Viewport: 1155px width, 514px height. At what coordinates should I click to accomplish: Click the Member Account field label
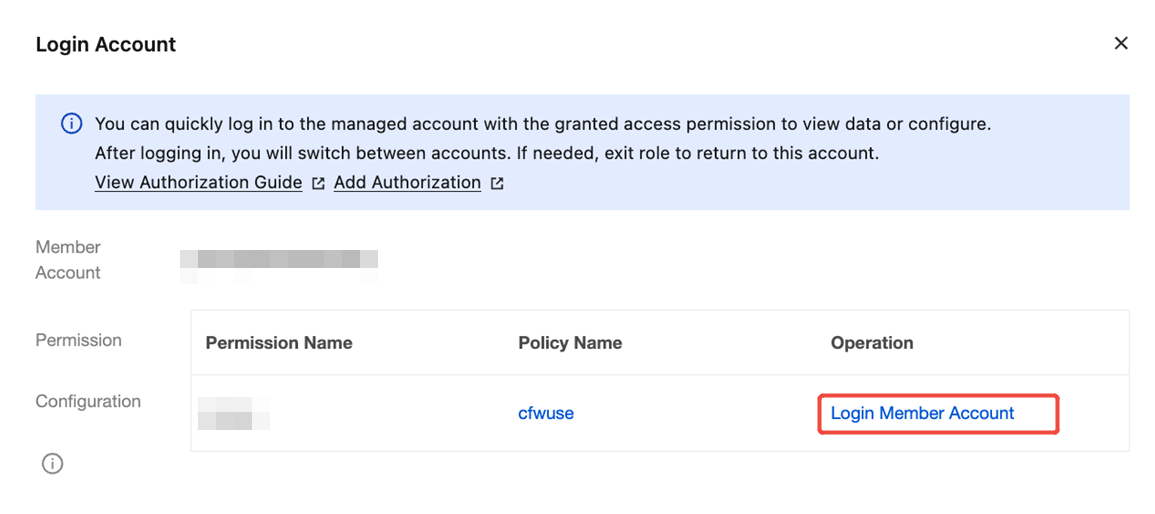68,260
